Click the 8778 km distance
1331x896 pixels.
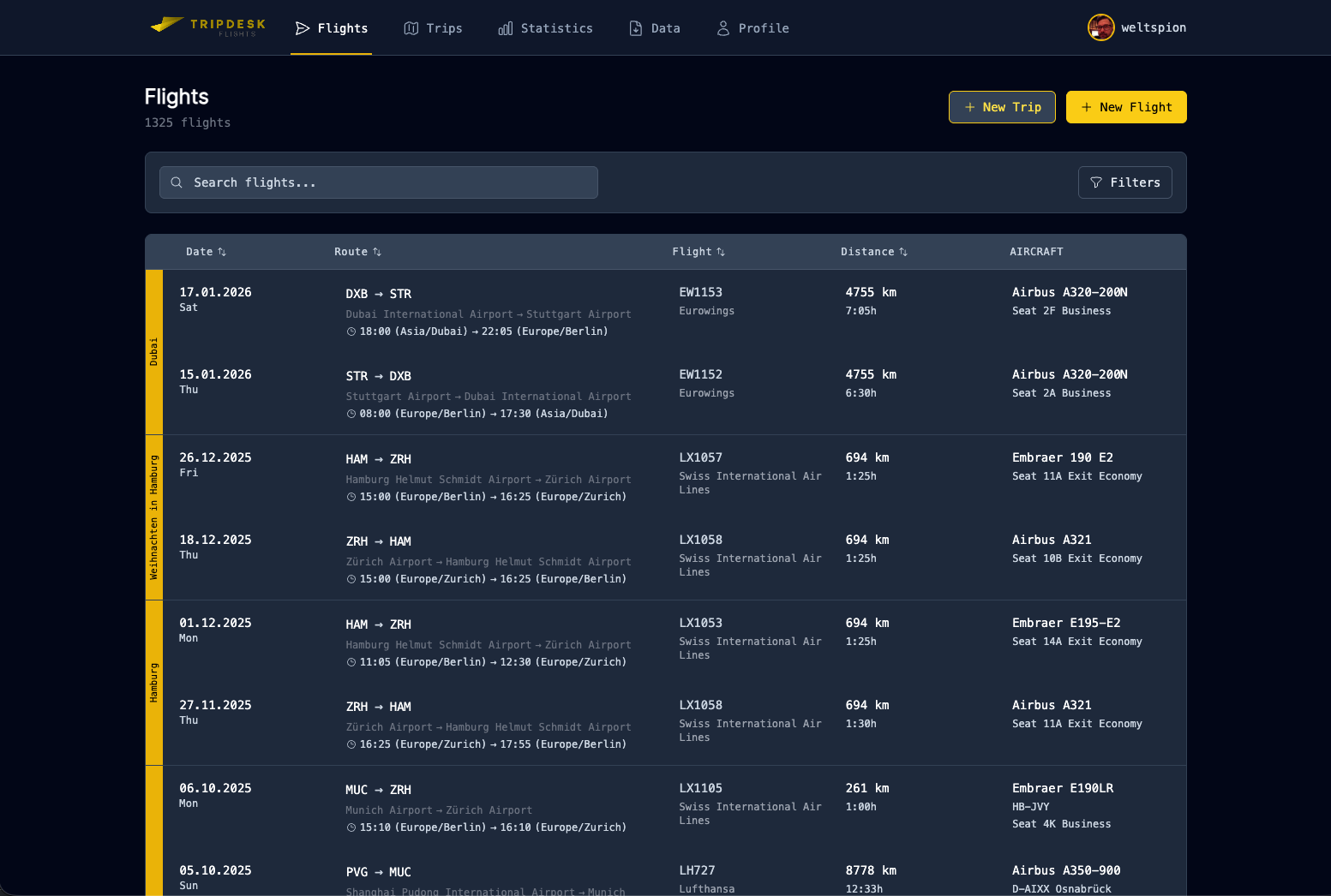871,870
